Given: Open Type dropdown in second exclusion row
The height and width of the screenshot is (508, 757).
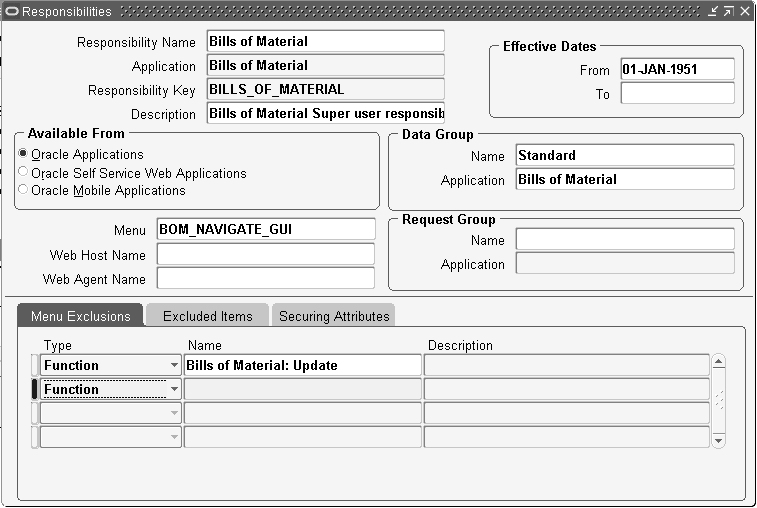Looking at the screenshot, I should (174, 389).
